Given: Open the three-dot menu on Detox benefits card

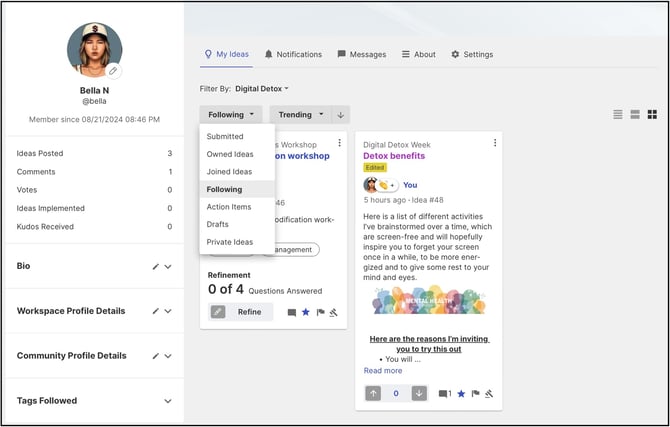Looking at the screenshot, I should pyautogui.click(x=495, y=143).
